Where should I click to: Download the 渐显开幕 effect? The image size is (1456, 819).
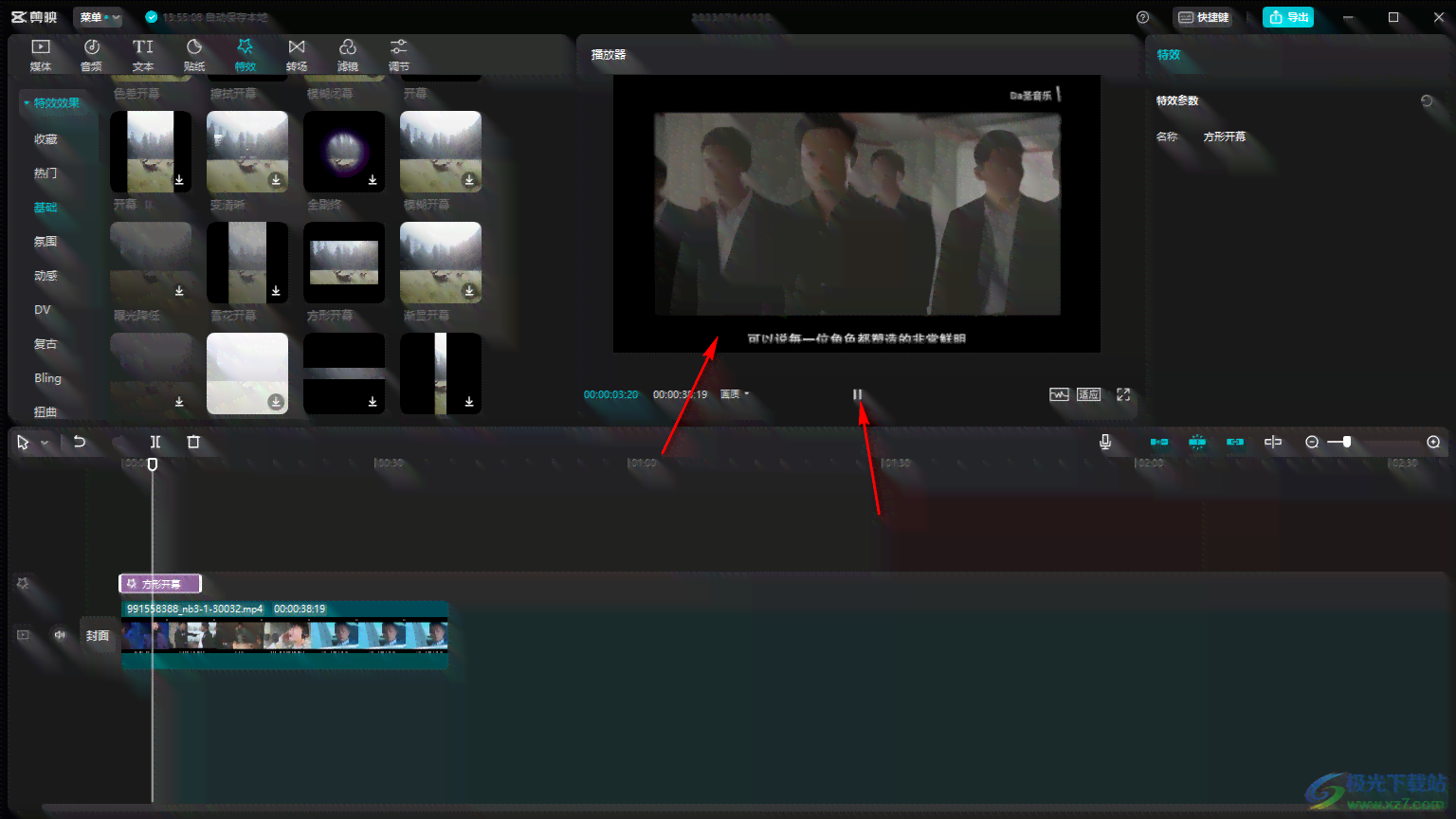[x=469, y=291]
